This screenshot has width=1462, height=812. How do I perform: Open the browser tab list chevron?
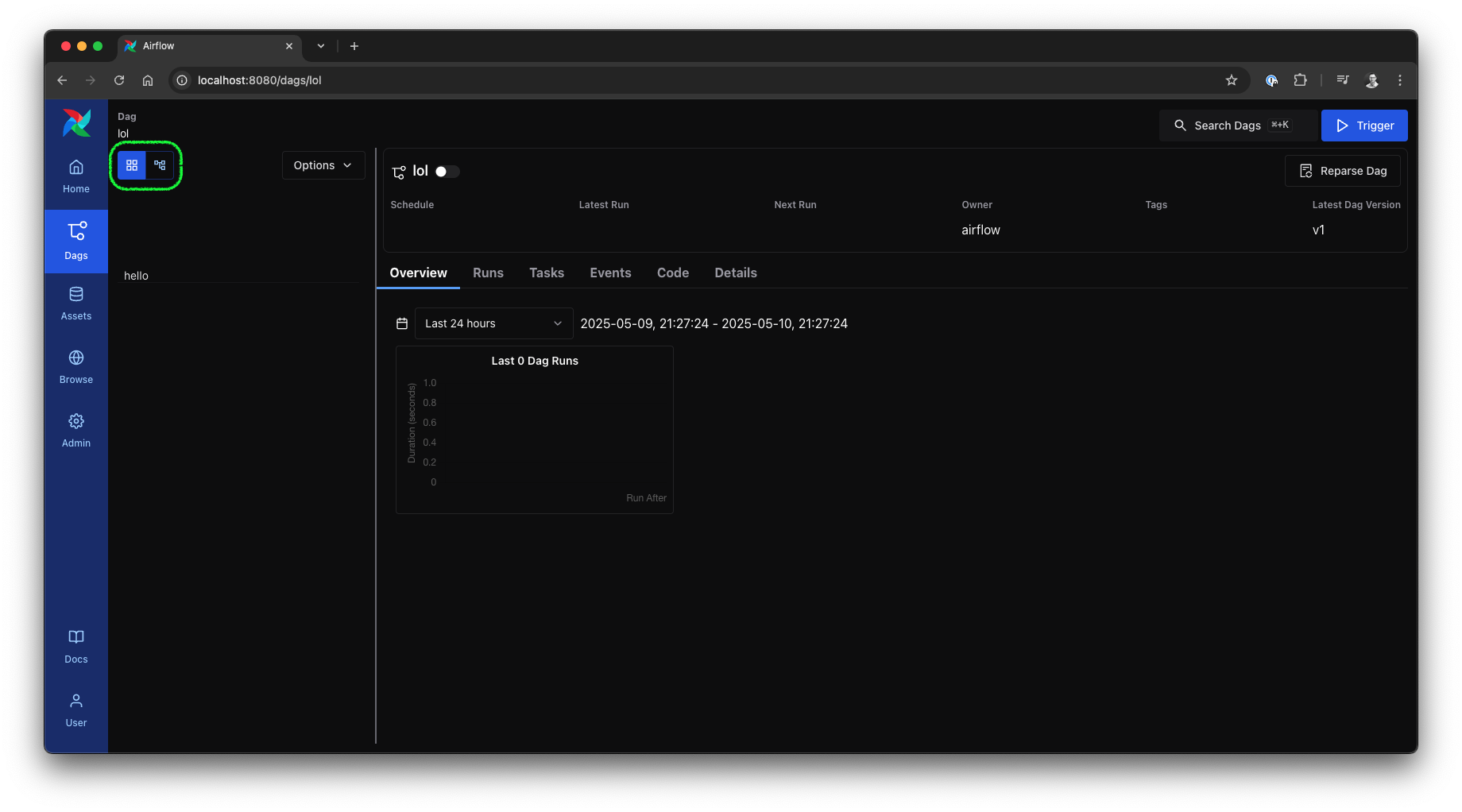(320, 46)
